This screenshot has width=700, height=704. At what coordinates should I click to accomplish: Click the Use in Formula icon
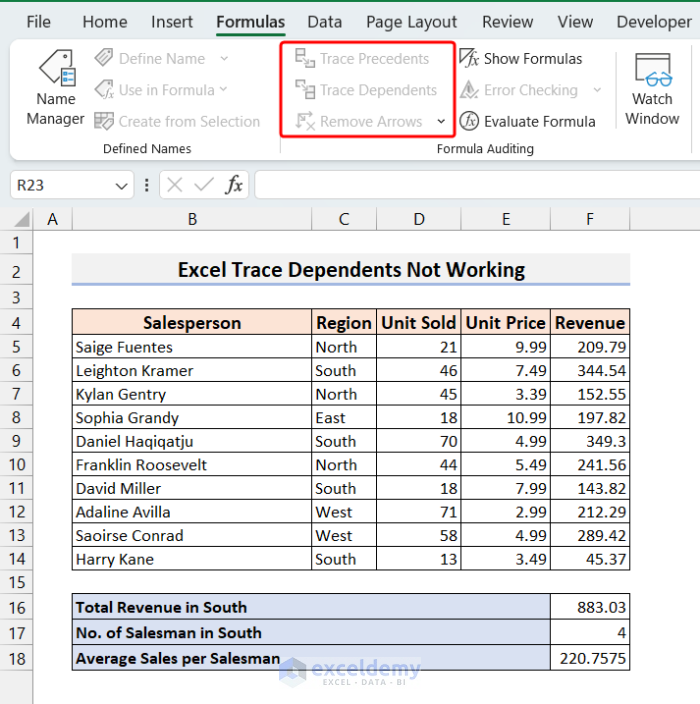coord(104,90)
